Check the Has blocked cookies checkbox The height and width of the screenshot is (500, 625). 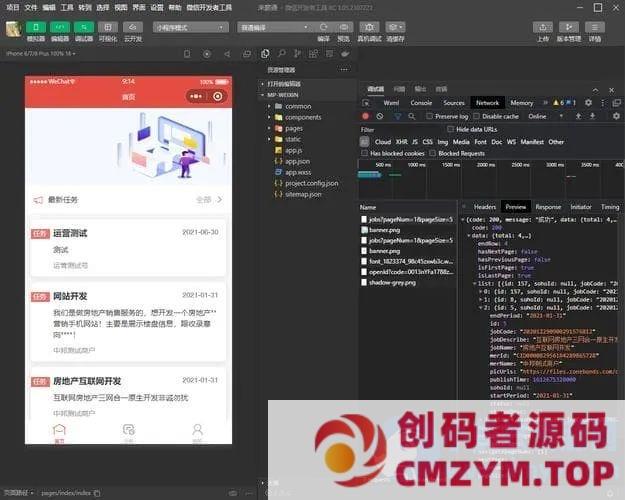pyautogui.click(x=364, y=153)
